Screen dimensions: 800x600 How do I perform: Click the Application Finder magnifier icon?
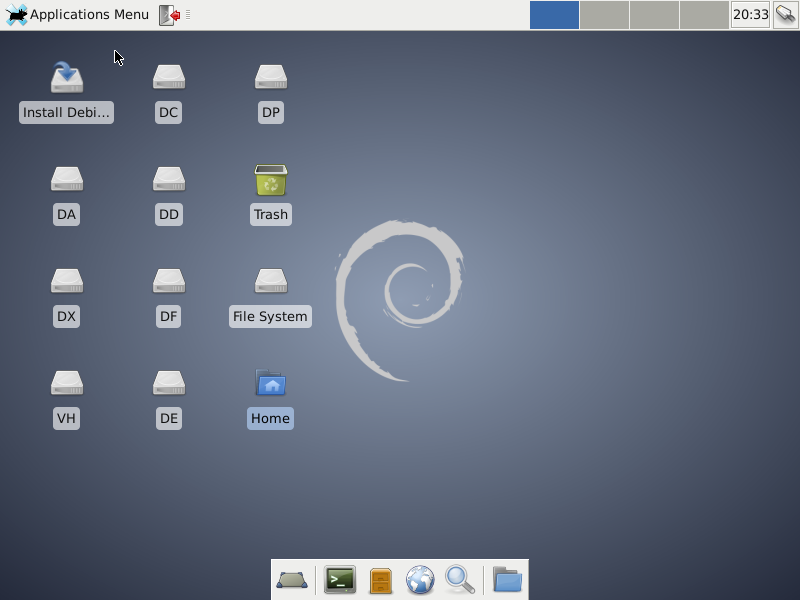[x=459, y=579]
